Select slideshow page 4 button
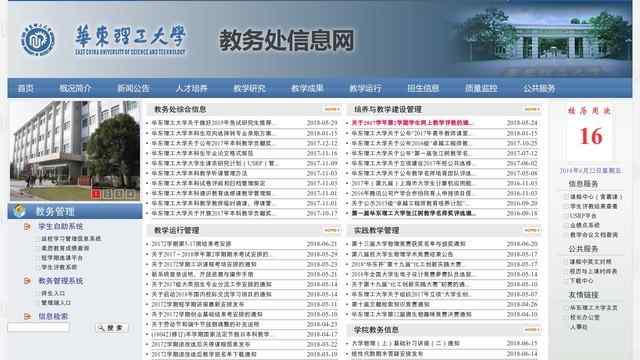The width and height of the screenshot is (640, 360). (130, 194)
